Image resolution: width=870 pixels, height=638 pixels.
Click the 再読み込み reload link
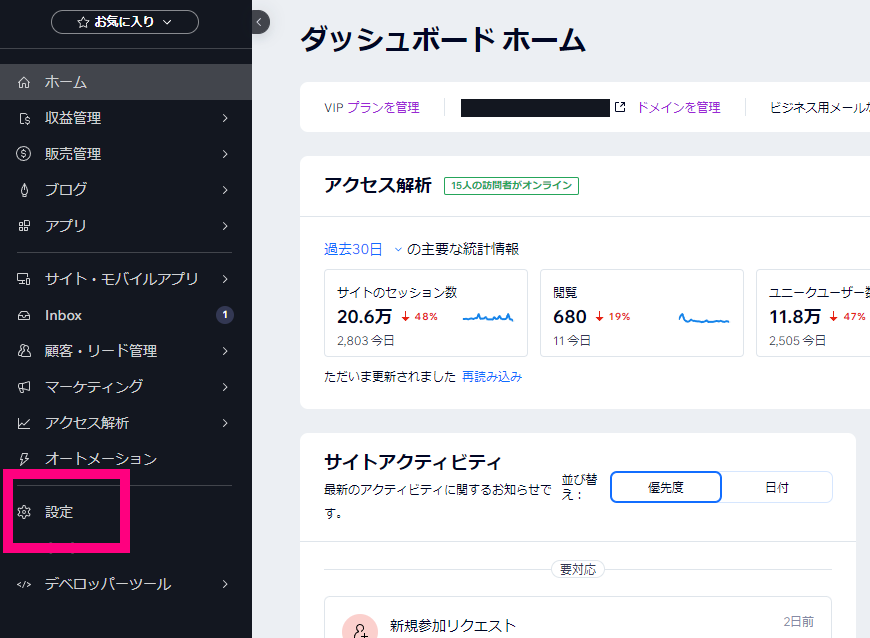[492, 377]
